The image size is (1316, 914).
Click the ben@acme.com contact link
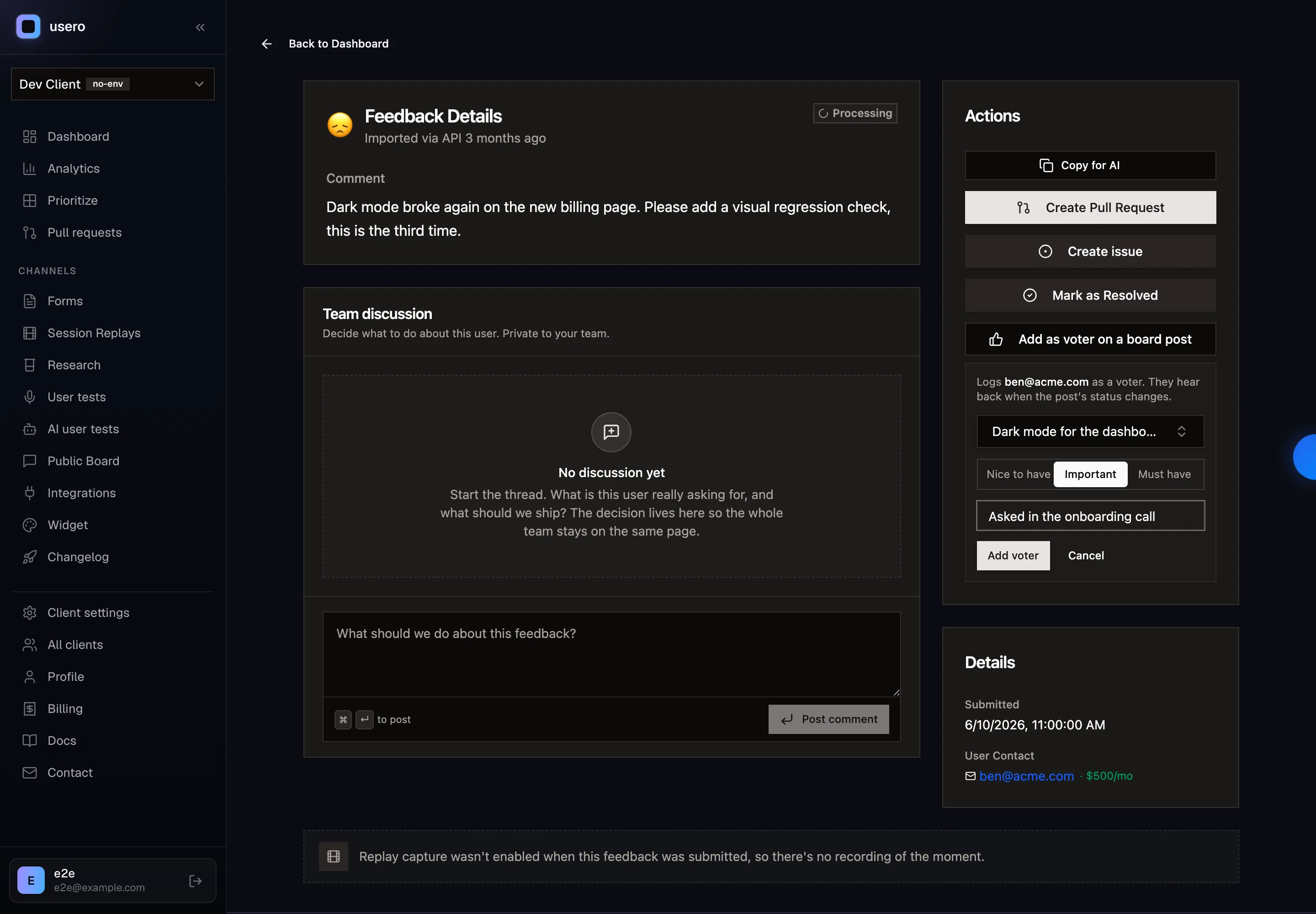click(1026, 776)
